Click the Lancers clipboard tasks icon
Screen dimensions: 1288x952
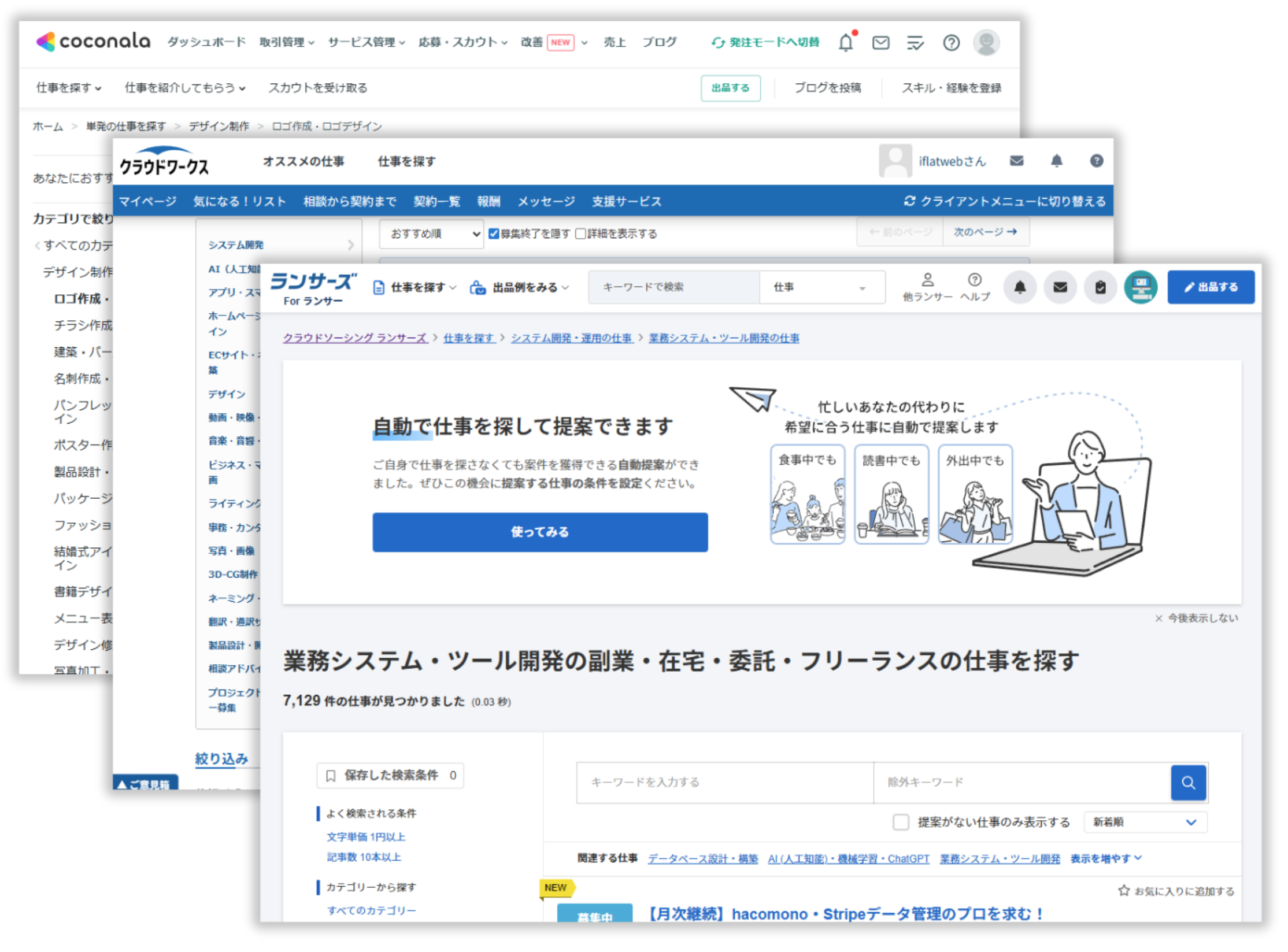tap(1100, 287)
